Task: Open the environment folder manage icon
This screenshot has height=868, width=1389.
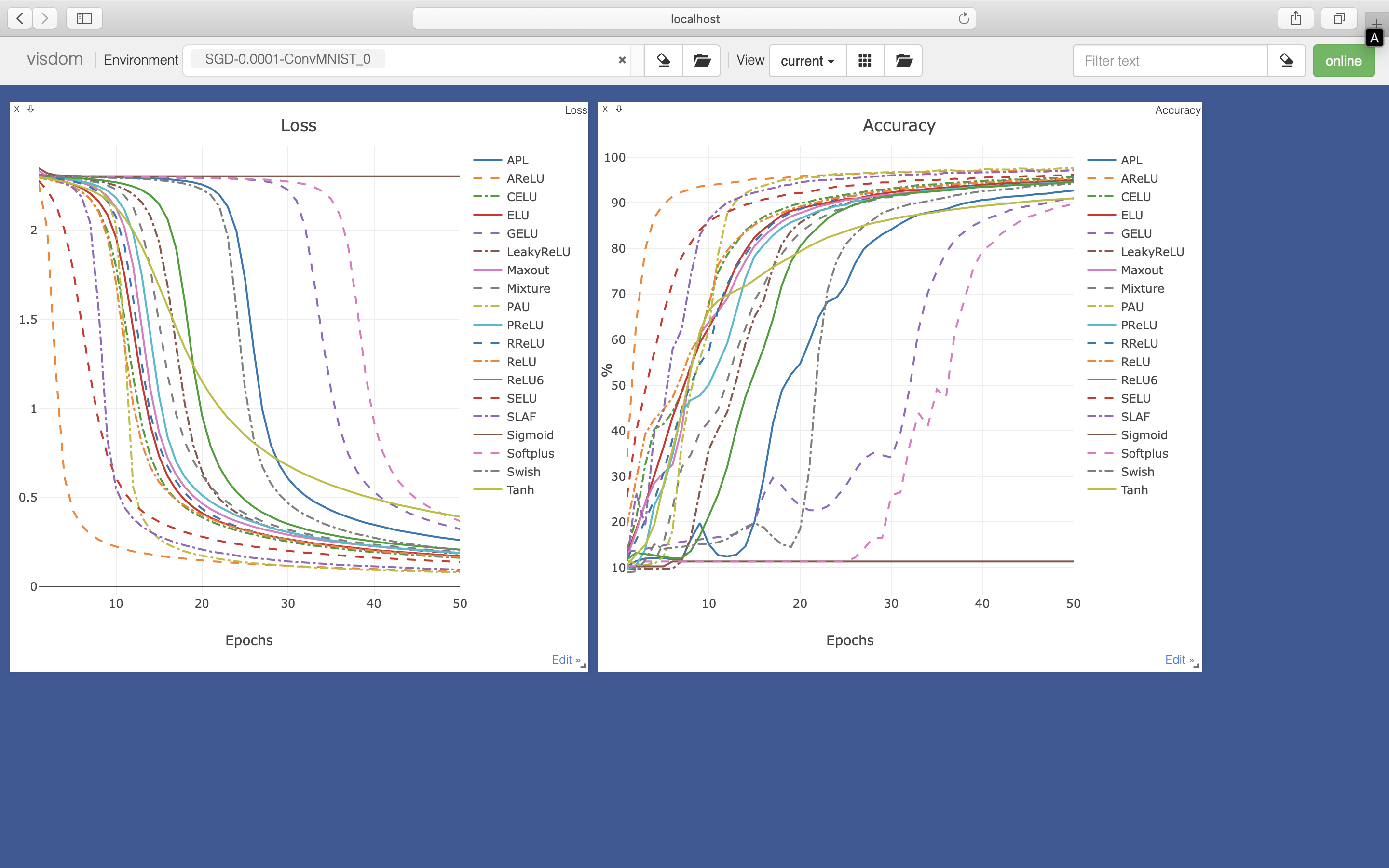Action: (x=701, y=60)
